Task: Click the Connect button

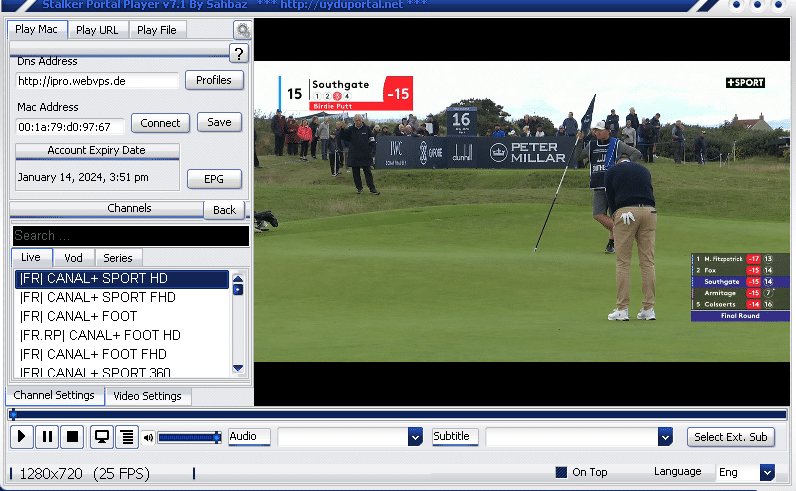Action: pyautogui.click(x=160, y=123)
